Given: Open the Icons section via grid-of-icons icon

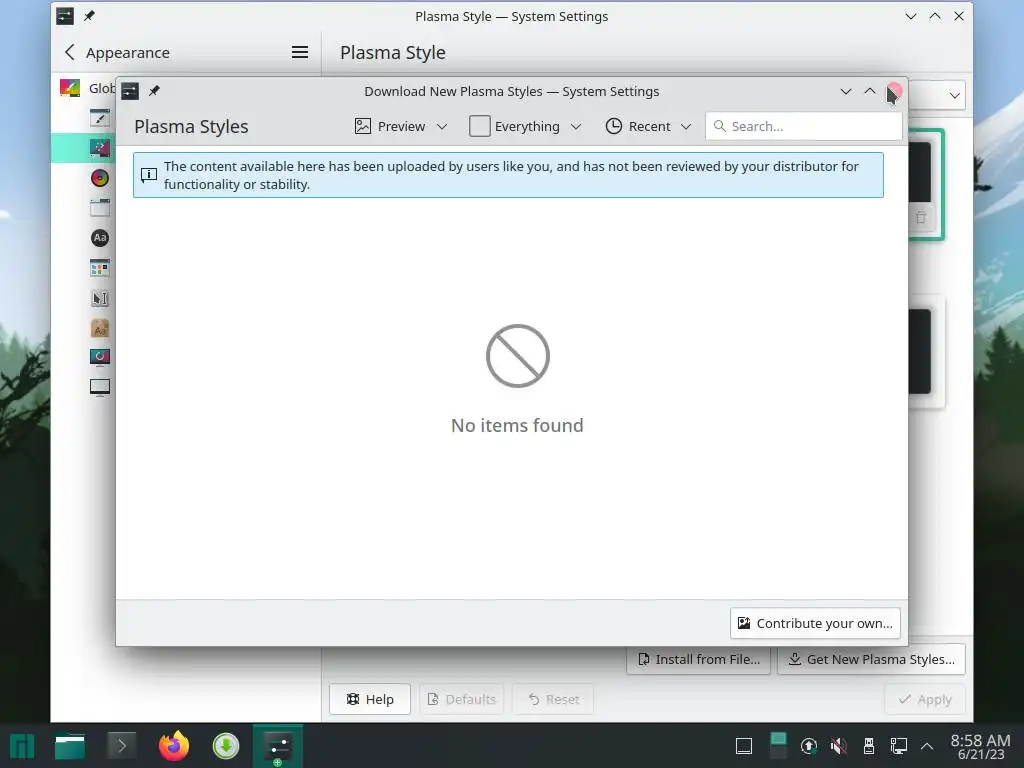Looking at the screenshot, I should 100,268.
